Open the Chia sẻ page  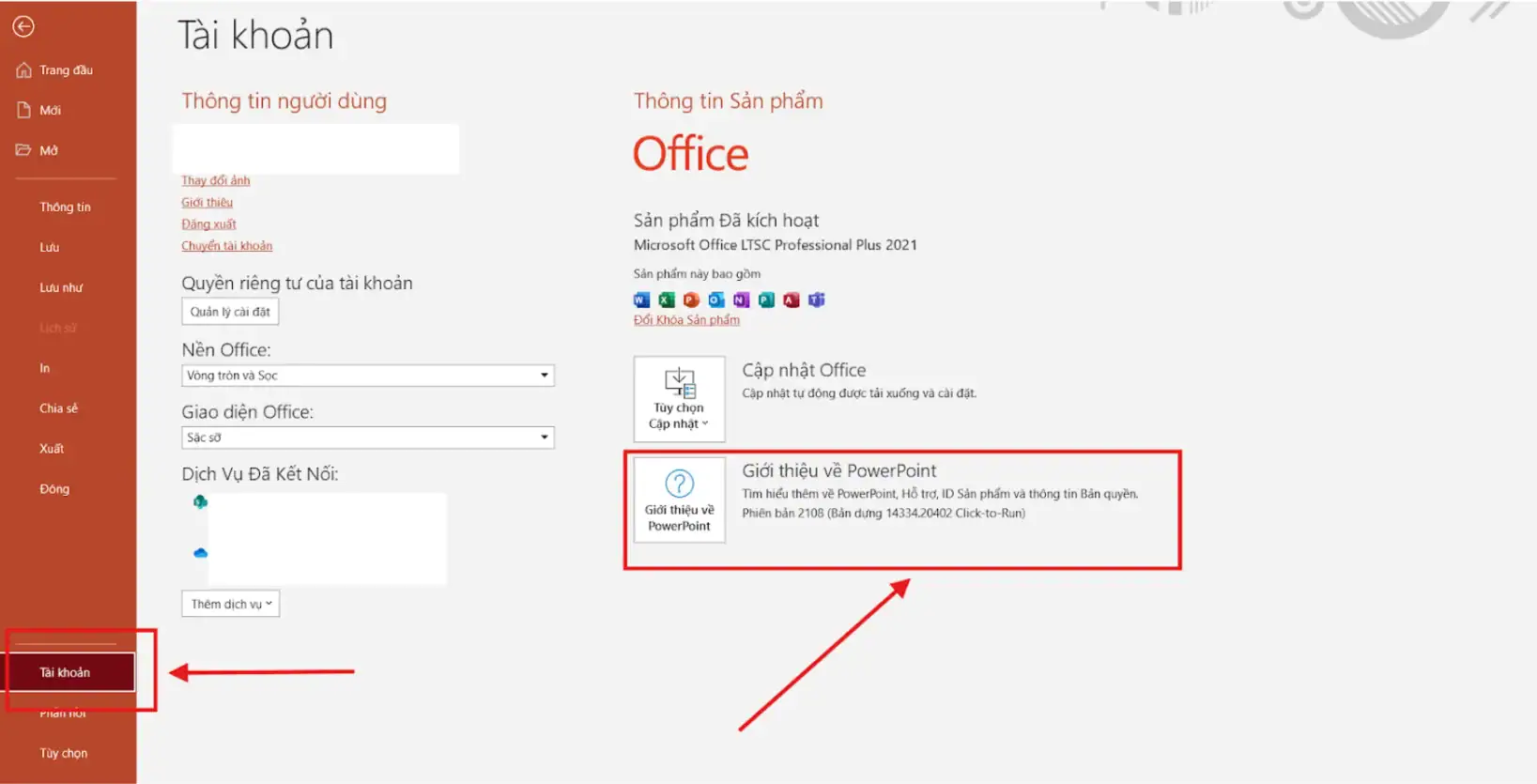(x=58, y=408)
